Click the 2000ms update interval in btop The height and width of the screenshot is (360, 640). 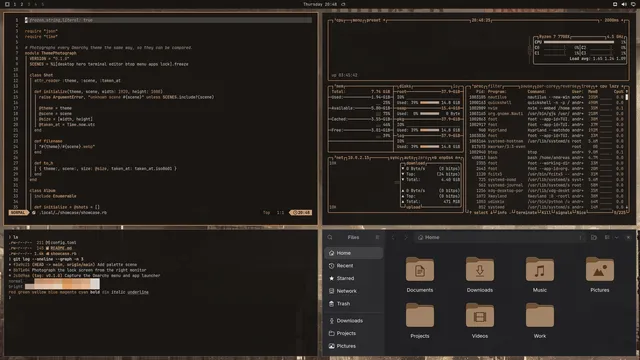[611, 20]
